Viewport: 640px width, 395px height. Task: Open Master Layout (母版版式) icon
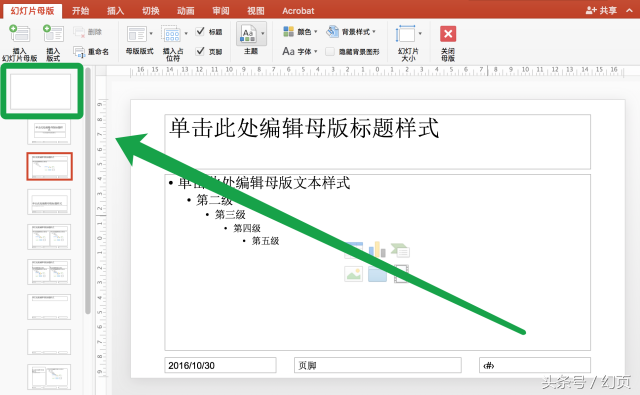[136, 34]
